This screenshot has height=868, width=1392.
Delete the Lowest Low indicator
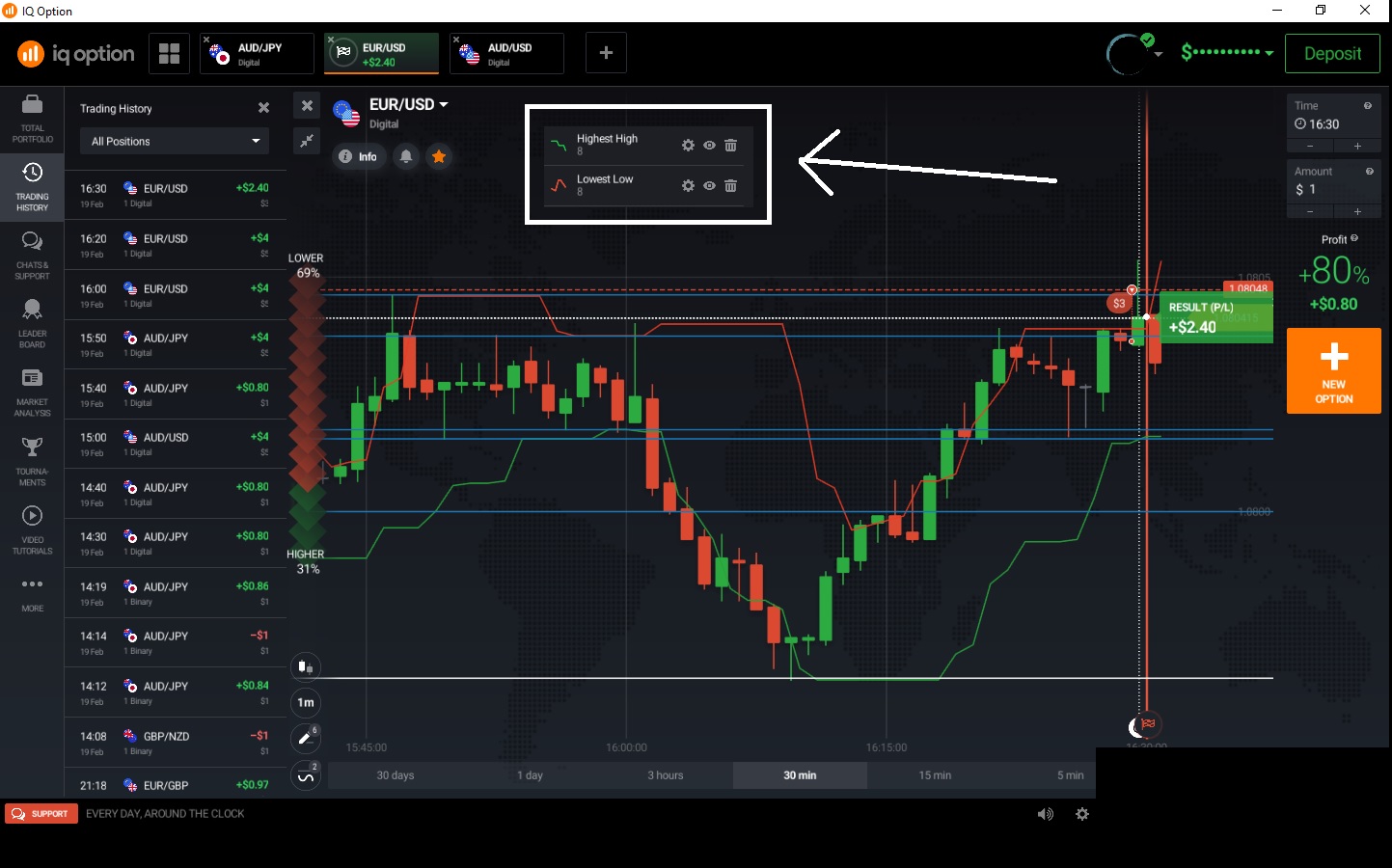[x=730, y=186]
